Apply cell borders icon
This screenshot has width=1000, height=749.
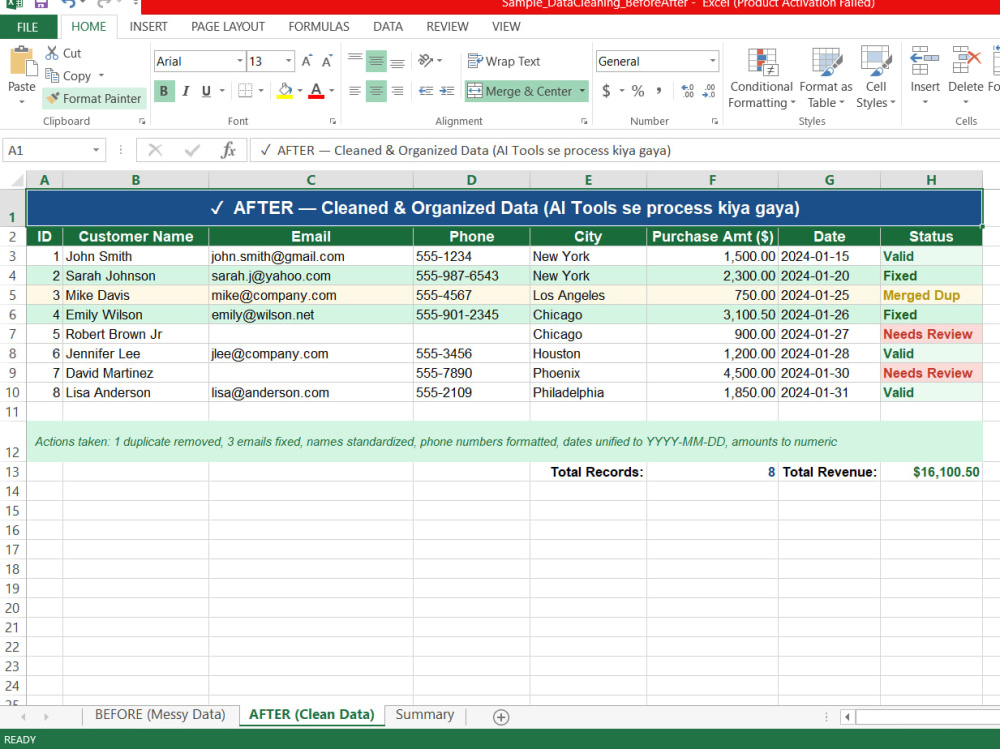pyautogui.click(x=245, y=91)
